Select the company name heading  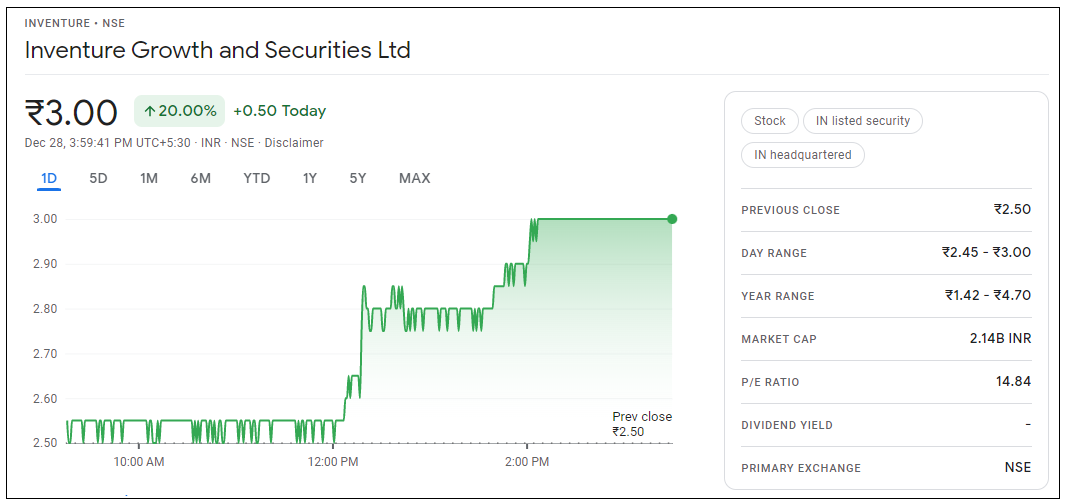217,50
